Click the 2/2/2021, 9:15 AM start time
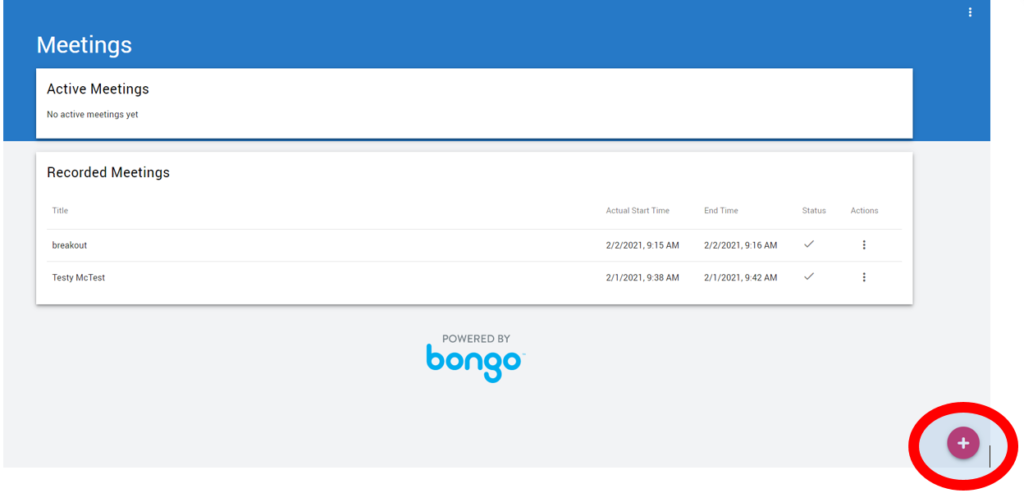Image resolution: width=1024 pixels, height=493 pixels. click(x=642, y=245)
